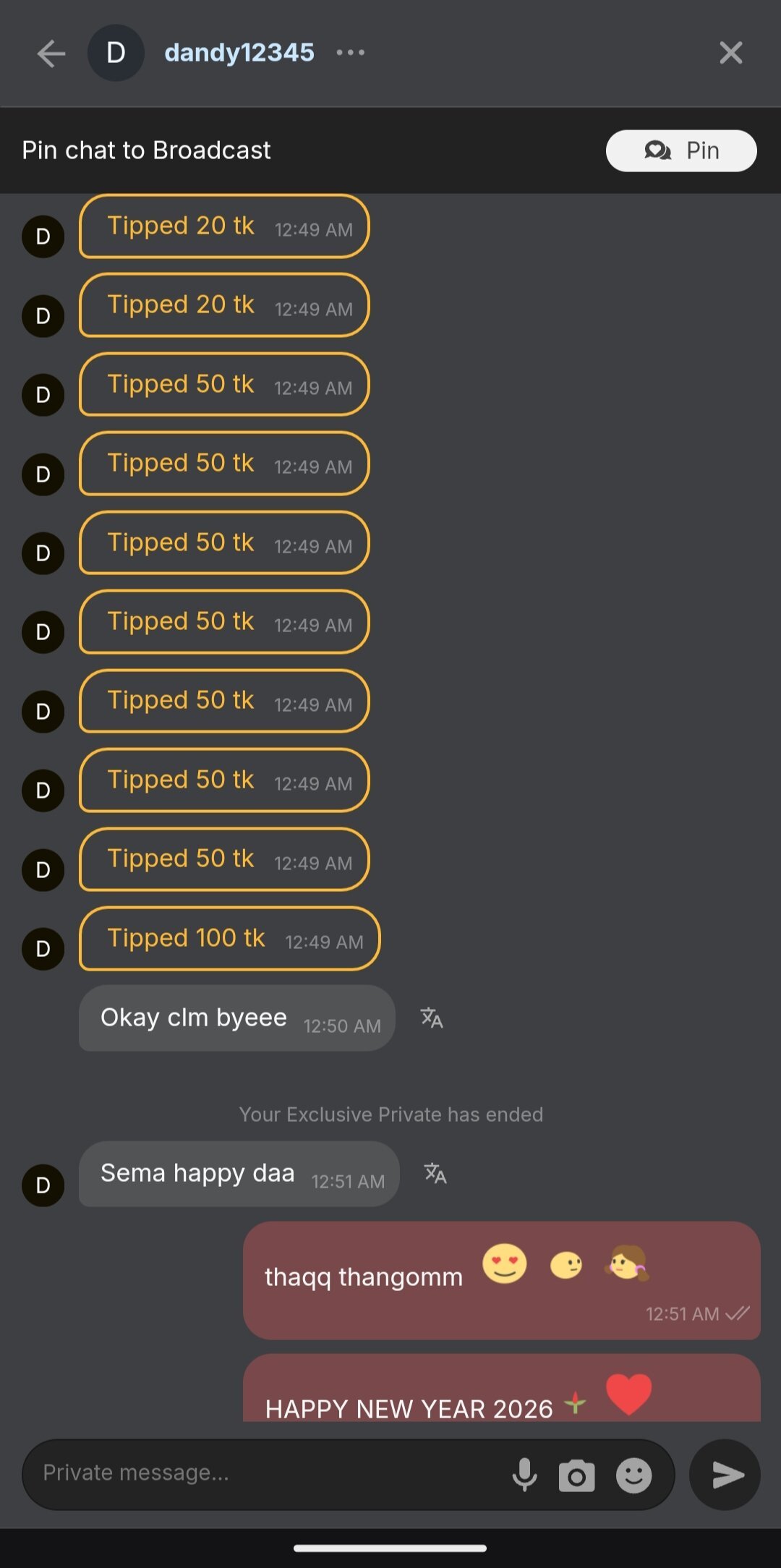Tap the avatar beside "Sema happy daa"
Viewport: 781px width, 1568px height.
pyautogui.click(x=43, y=1185)
